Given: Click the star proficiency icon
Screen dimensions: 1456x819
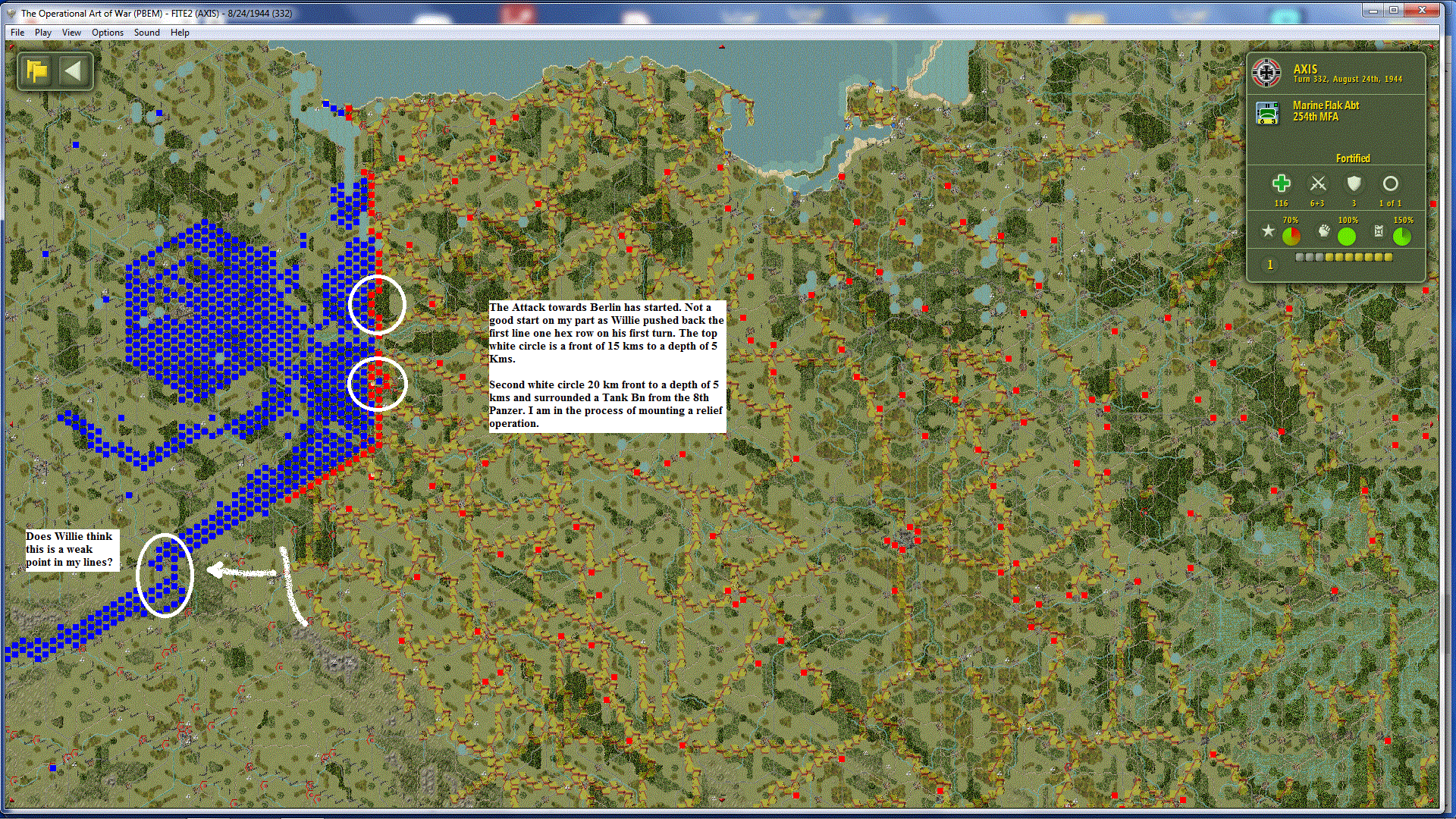Looking at the screenshot, I should [1268, 231].
